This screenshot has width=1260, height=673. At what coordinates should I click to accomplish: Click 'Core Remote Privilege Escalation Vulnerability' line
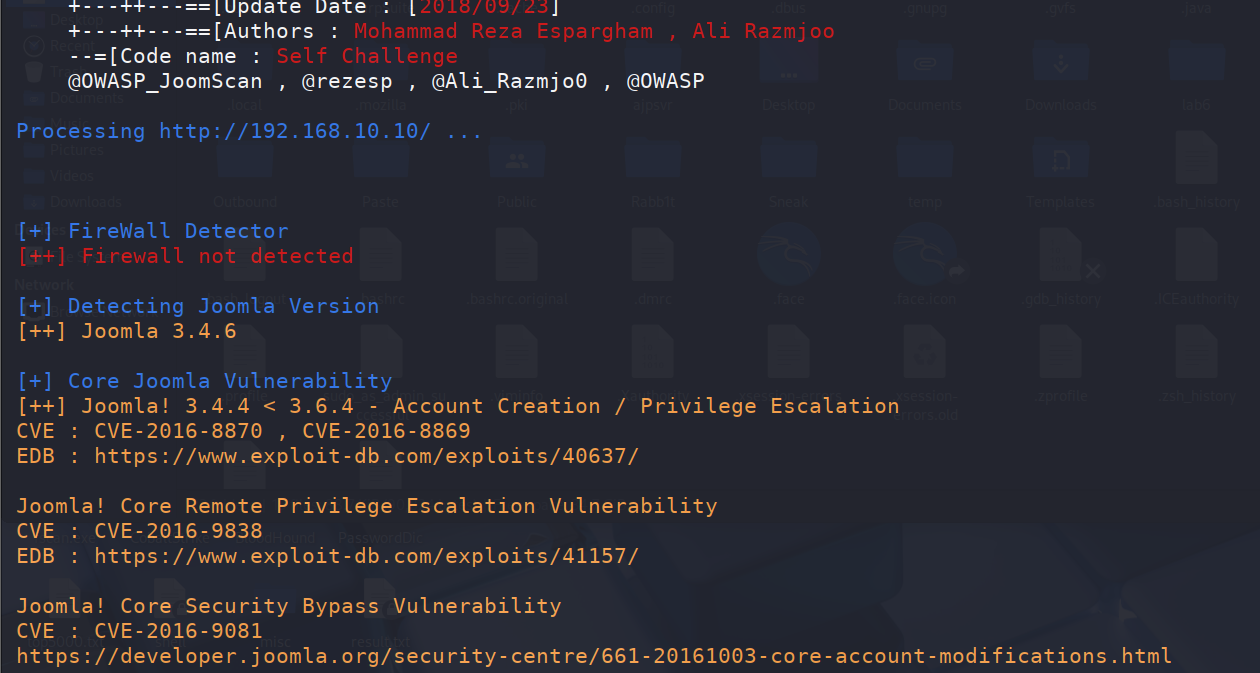[367, 506]
